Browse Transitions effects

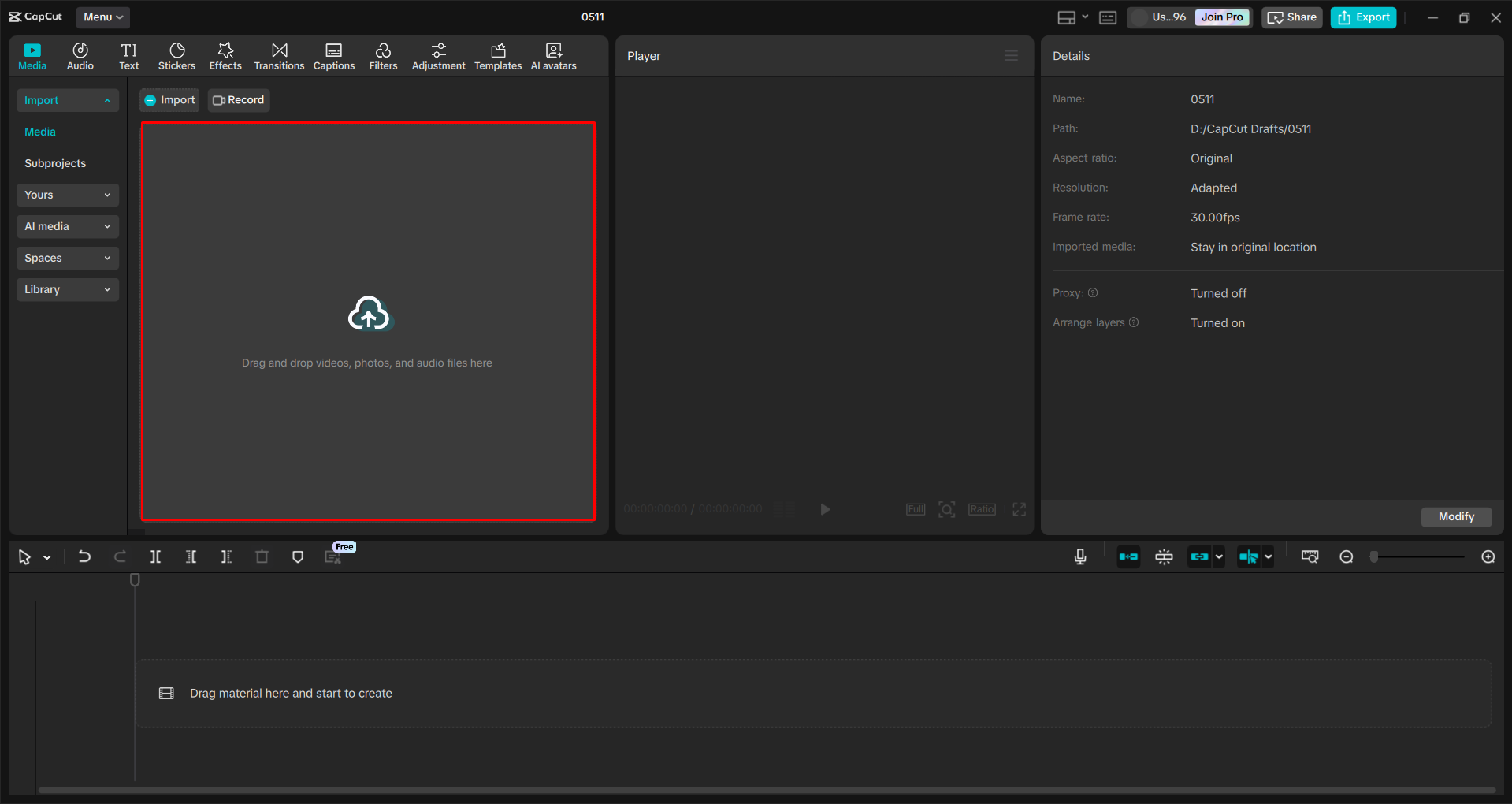[279, 55]
